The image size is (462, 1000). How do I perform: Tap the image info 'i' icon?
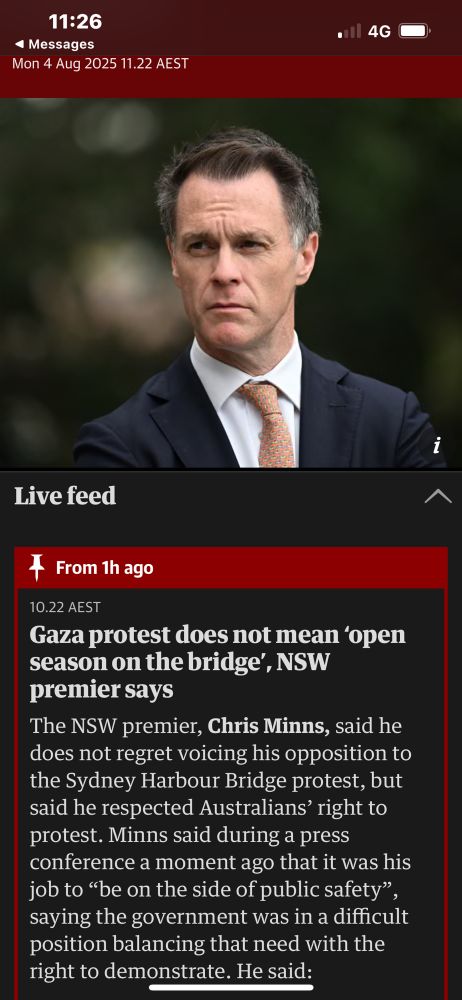coord(436,446)
